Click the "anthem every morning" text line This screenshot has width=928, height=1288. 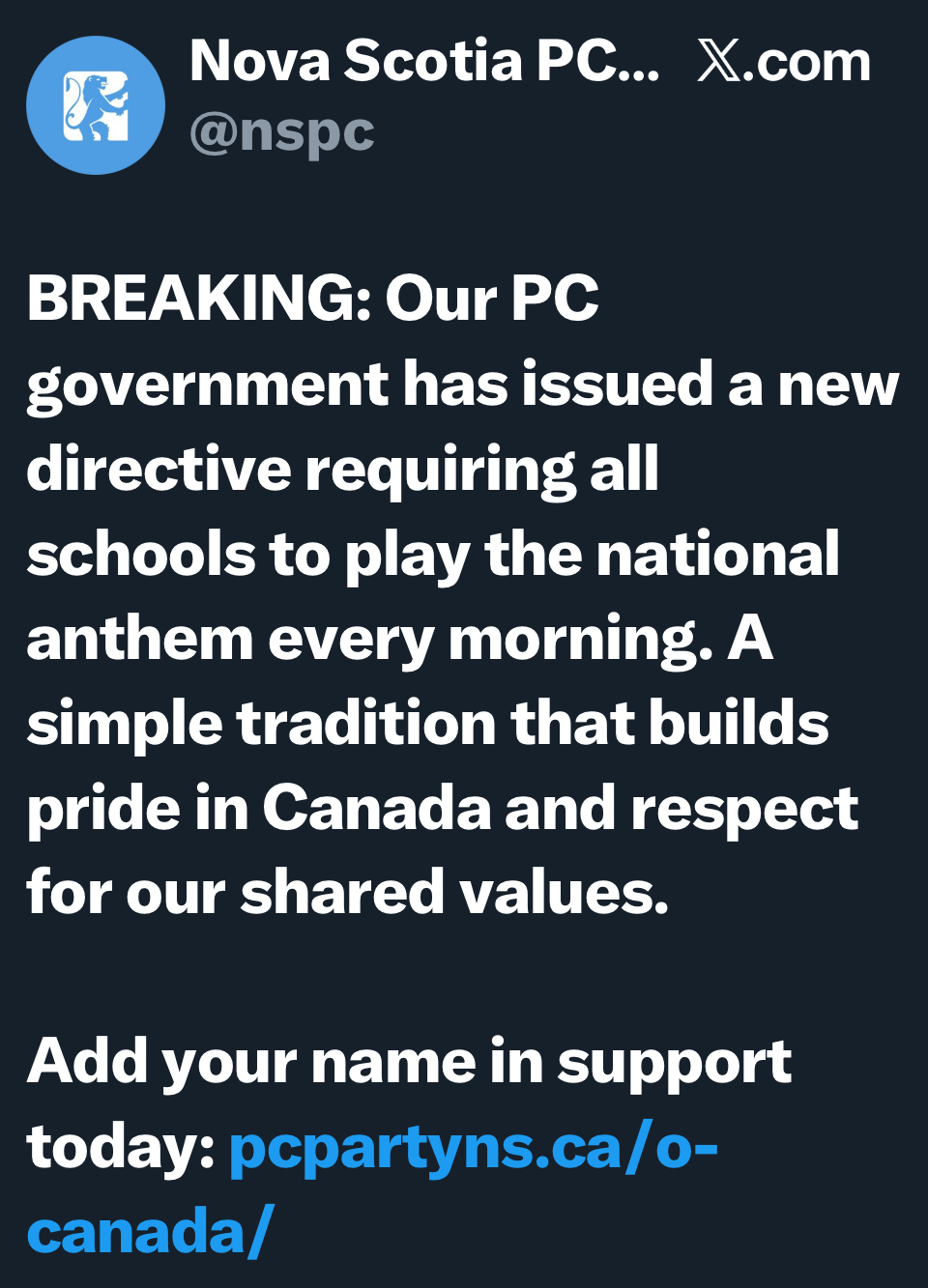pos(368,639)
